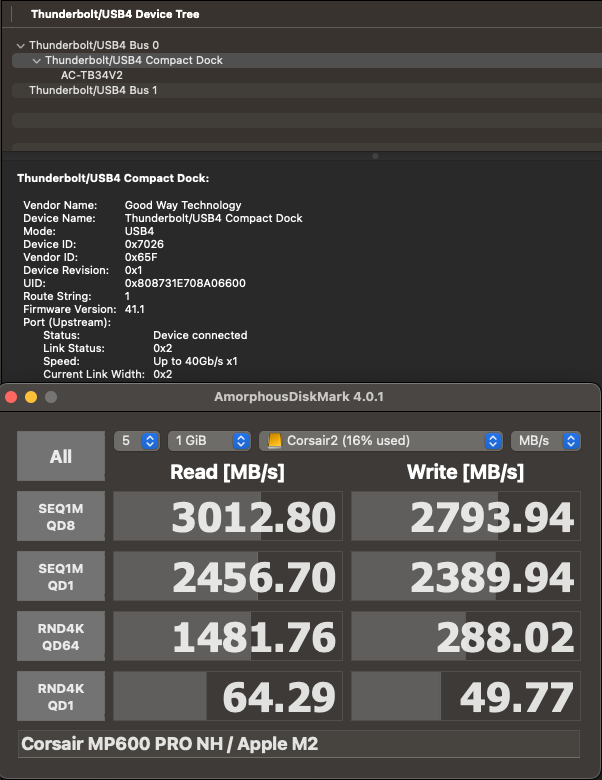The height and width of the screenshot is (780, 602).
Task: Click the 2456.70 read result
Action: [228, 576]
